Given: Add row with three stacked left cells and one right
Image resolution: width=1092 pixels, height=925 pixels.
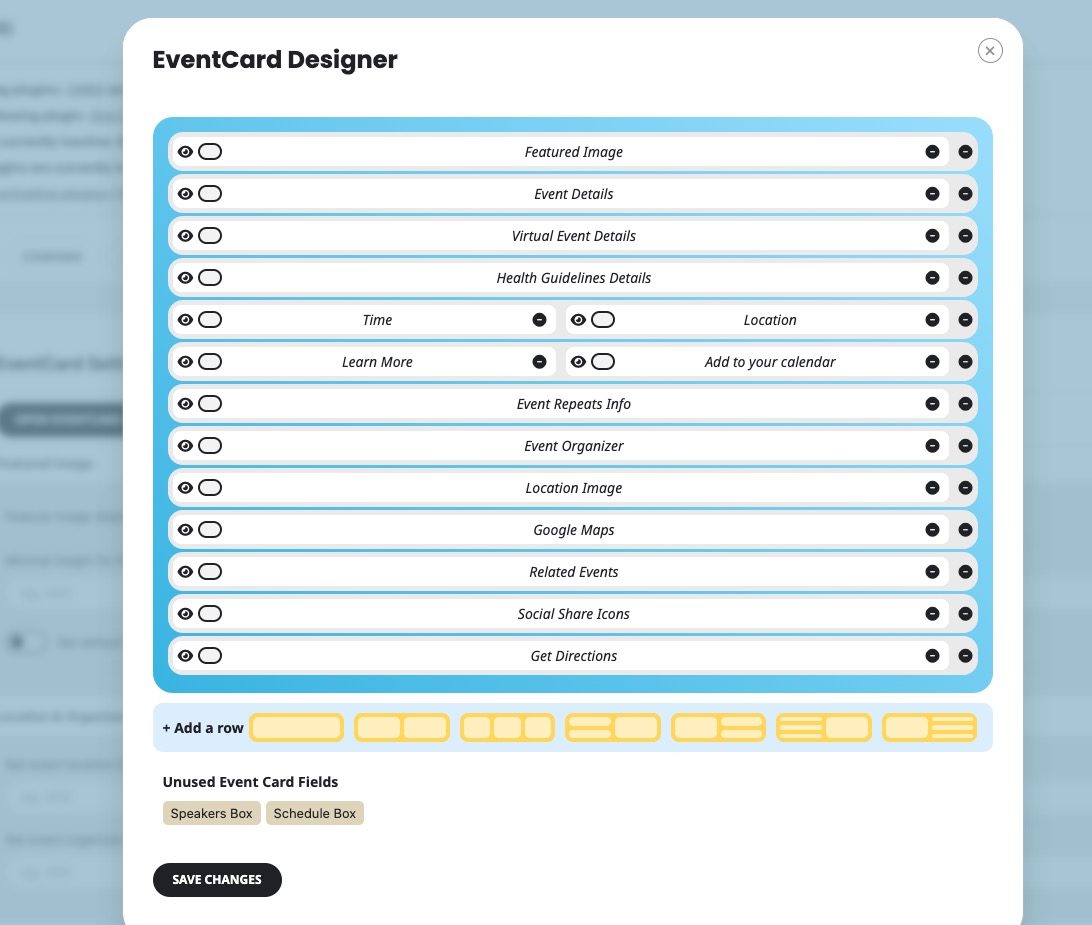Looking at the screenshot, I should pyautogui.click(x=824, y=728).
